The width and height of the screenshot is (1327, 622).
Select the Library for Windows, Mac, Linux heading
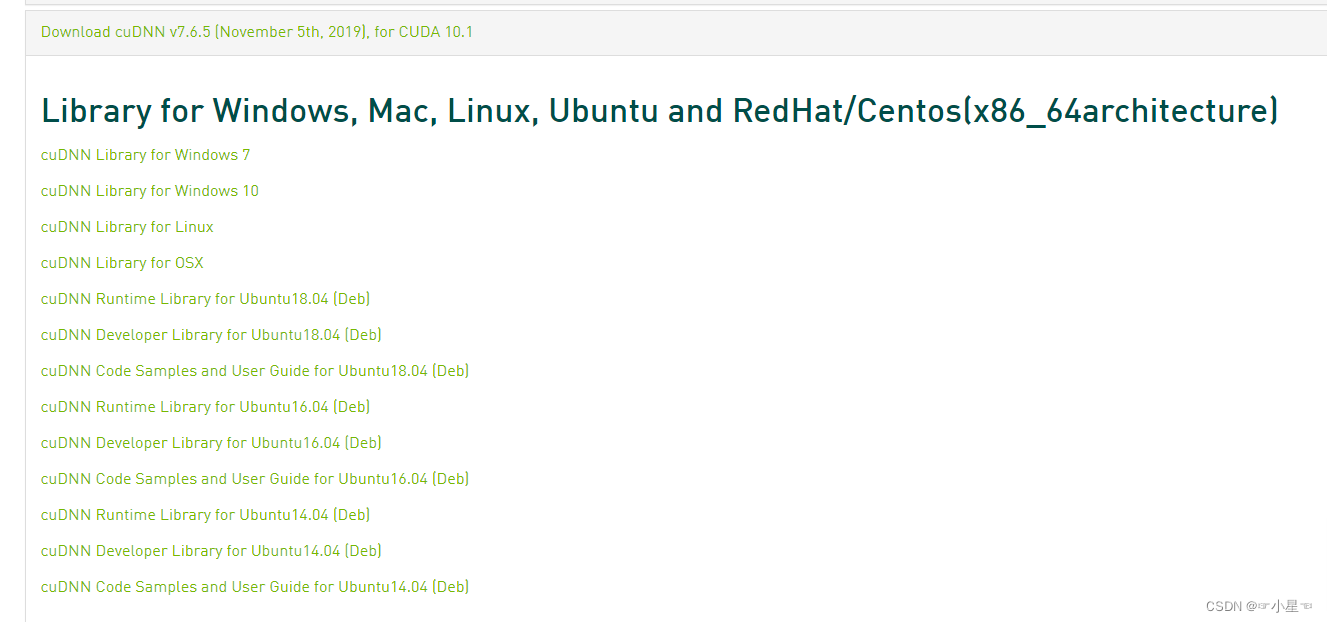[658, 110]
